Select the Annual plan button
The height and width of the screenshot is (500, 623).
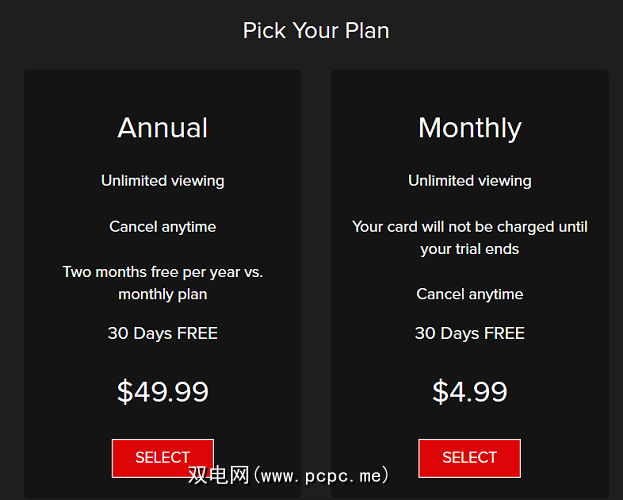click(162, 456)
